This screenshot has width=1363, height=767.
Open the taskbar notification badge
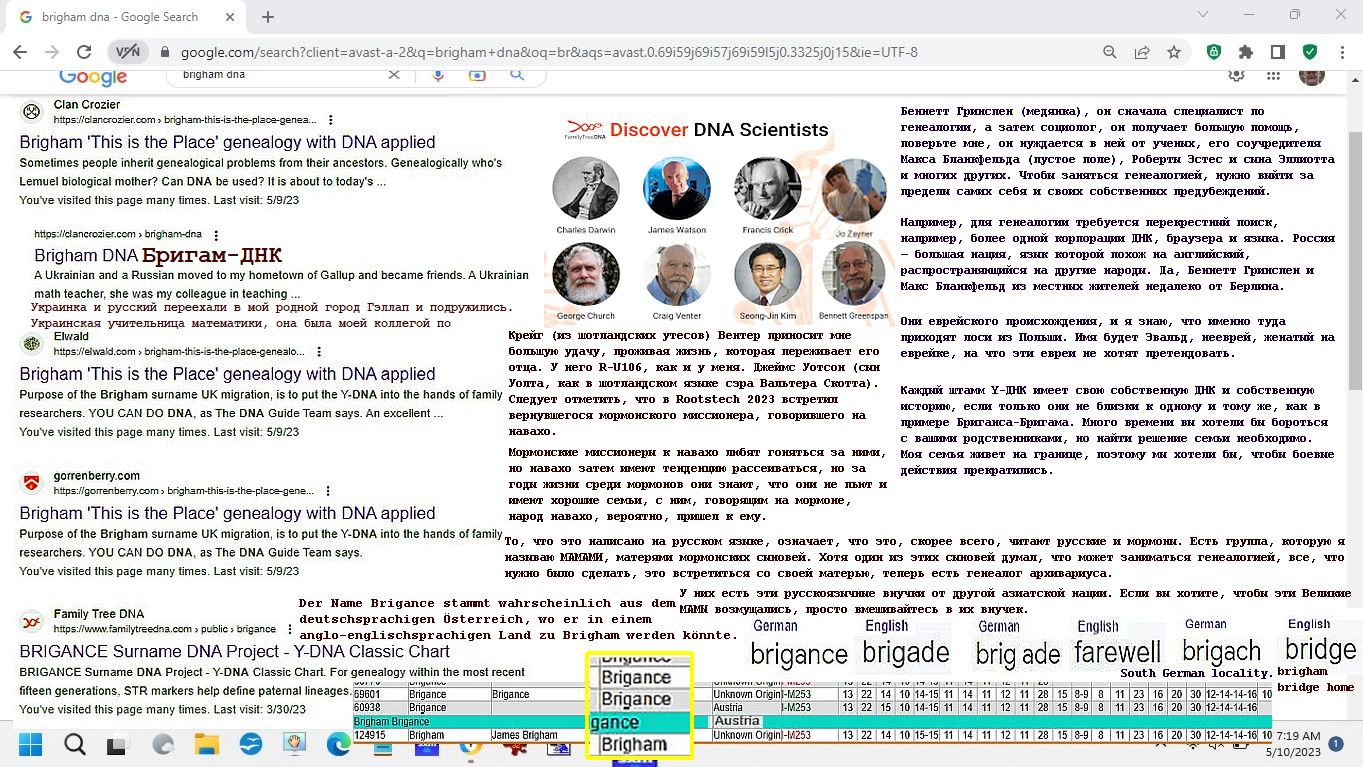(1337, 743)
